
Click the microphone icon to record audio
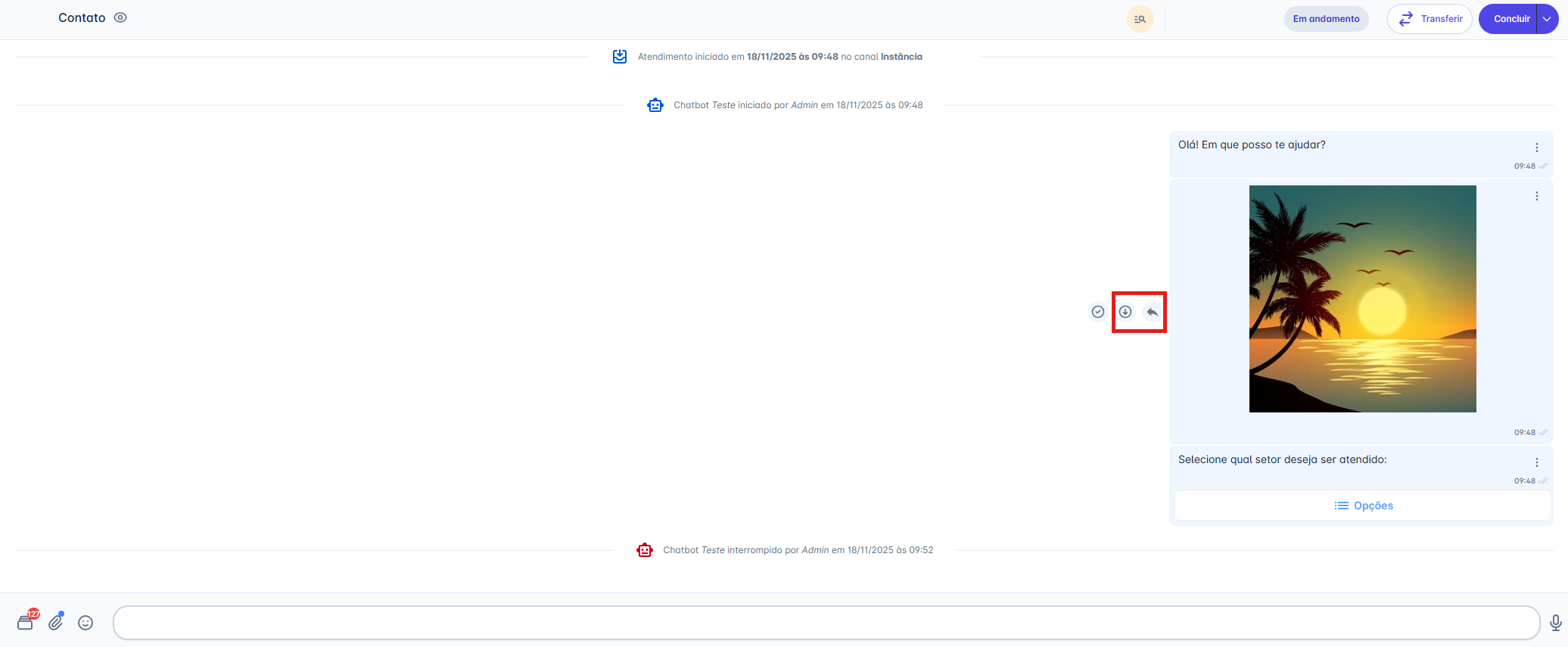point(1555,622)
